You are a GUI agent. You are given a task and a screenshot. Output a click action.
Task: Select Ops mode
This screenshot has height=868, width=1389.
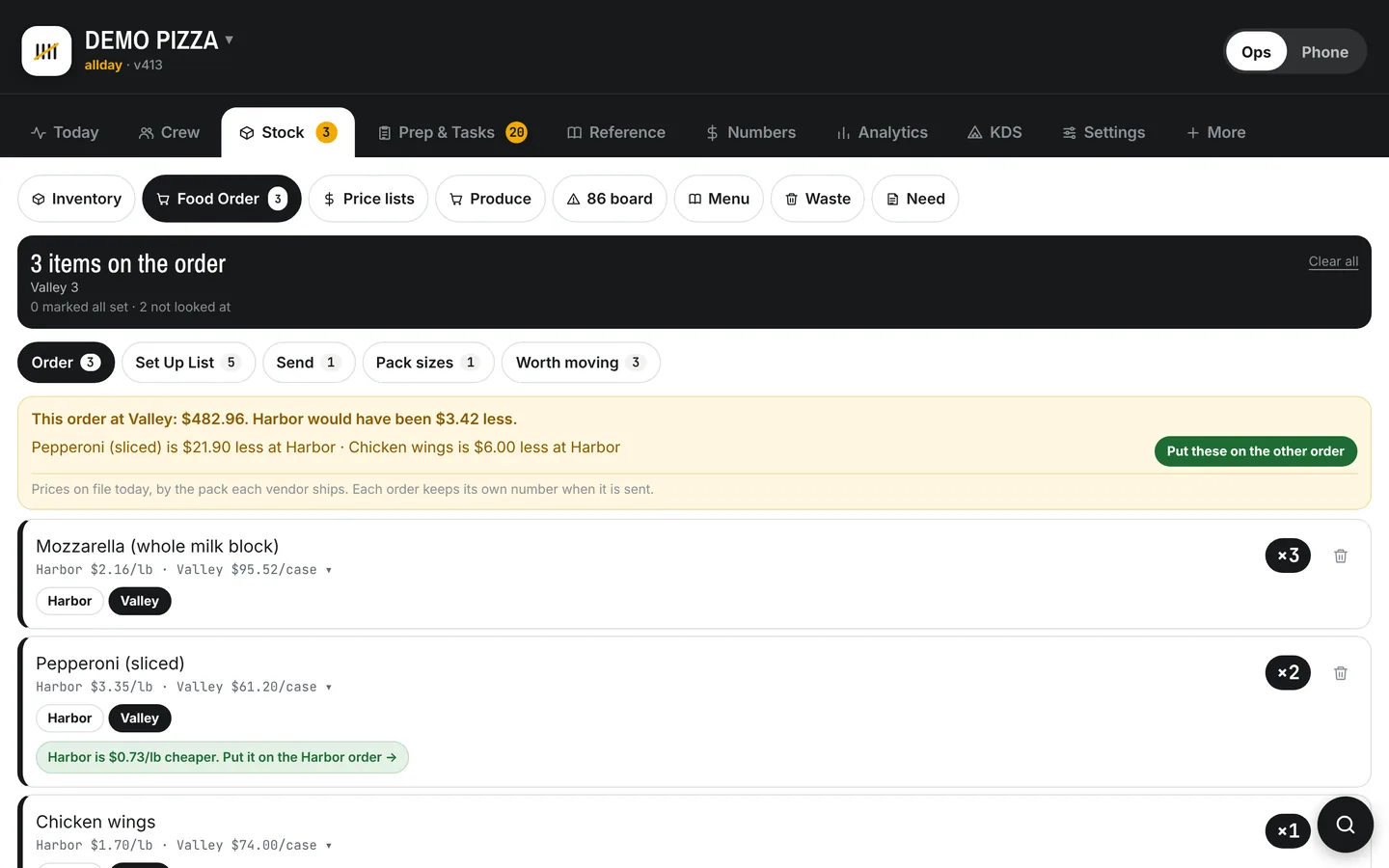coord(1256,52)
